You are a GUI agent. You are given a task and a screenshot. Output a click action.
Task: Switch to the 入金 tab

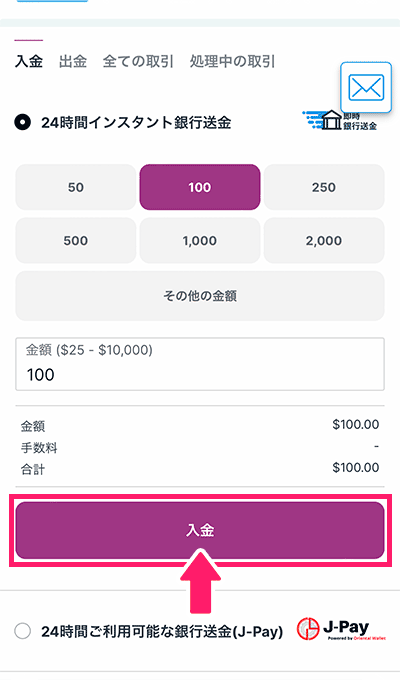pos(29,61)
